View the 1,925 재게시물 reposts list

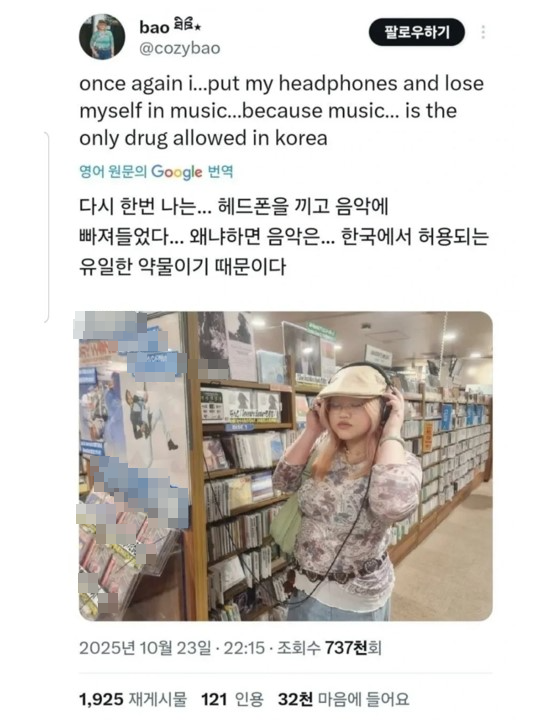133,699
